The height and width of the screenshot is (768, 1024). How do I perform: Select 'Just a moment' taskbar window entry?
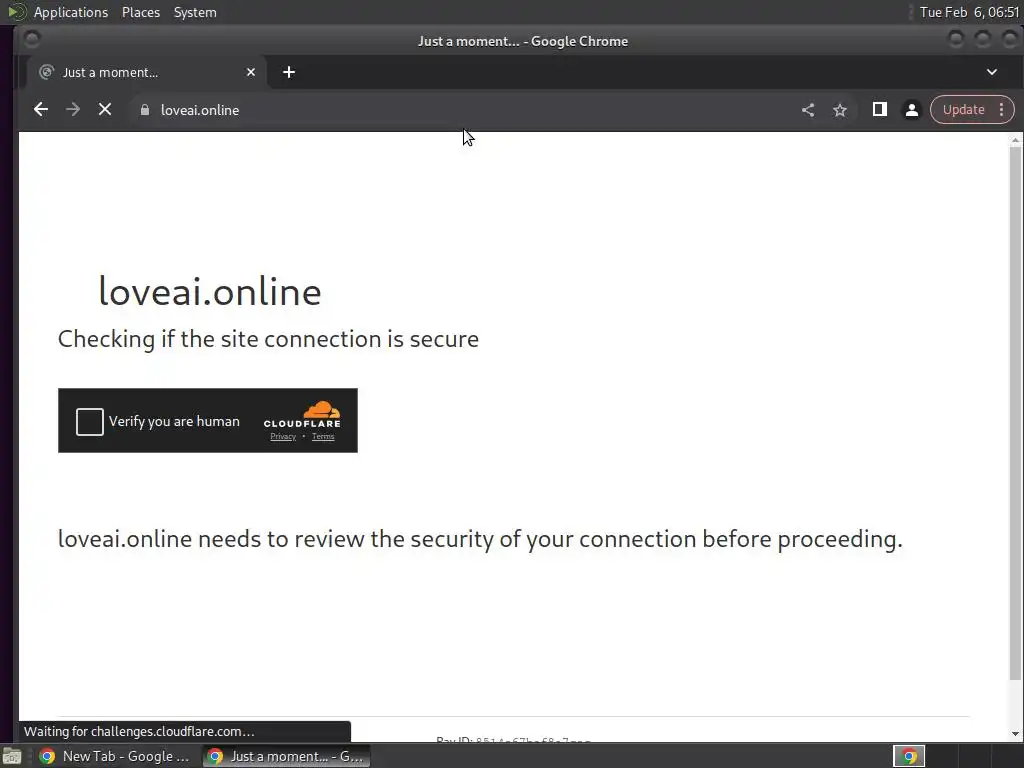(x=286, y=756)
